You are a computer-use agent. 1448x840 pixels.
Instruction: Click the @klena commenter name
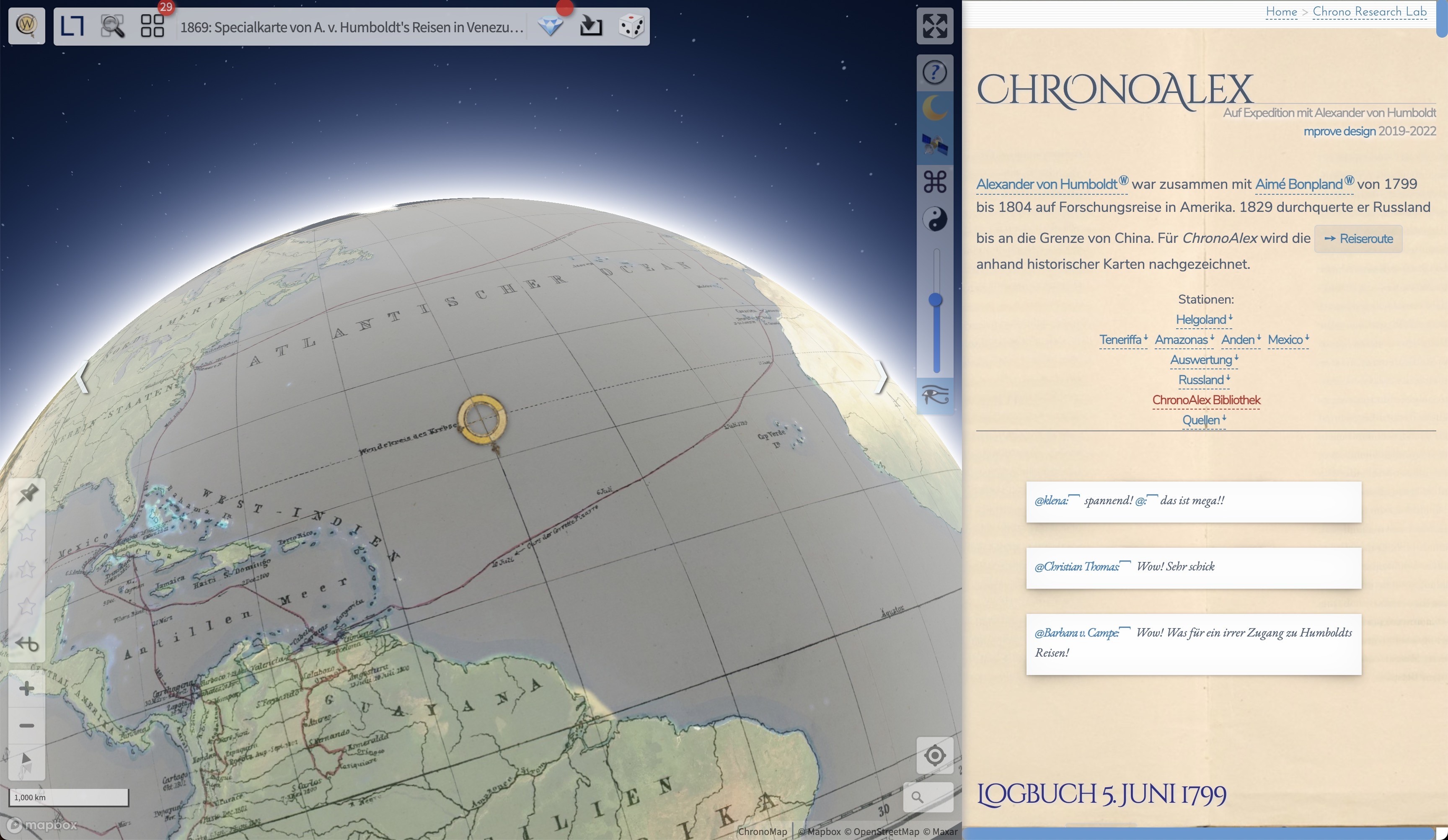(1052, 500)
